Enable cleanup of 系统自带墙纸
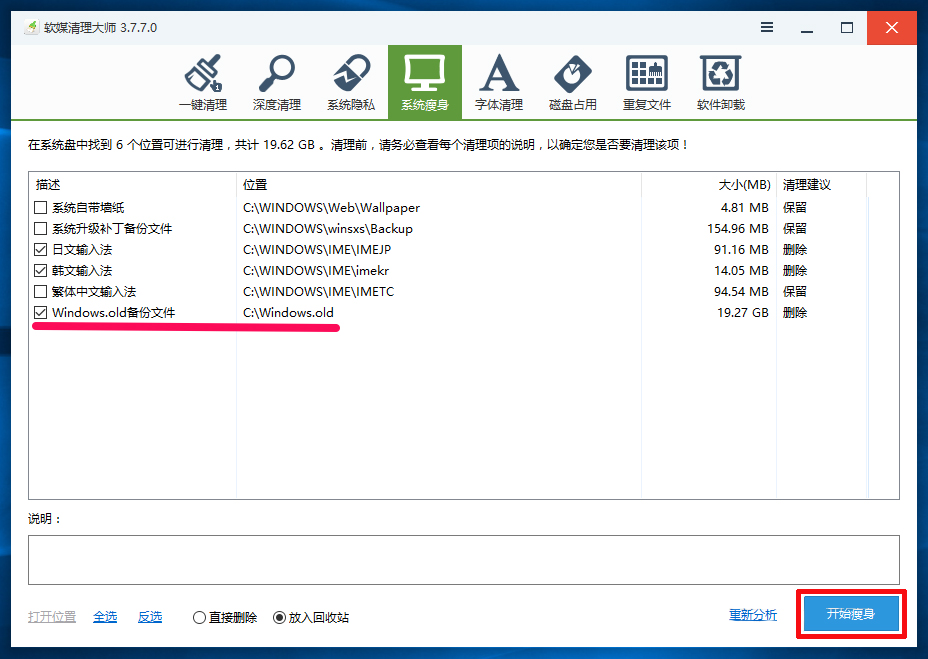928x659 pixels. coord(40,207)
